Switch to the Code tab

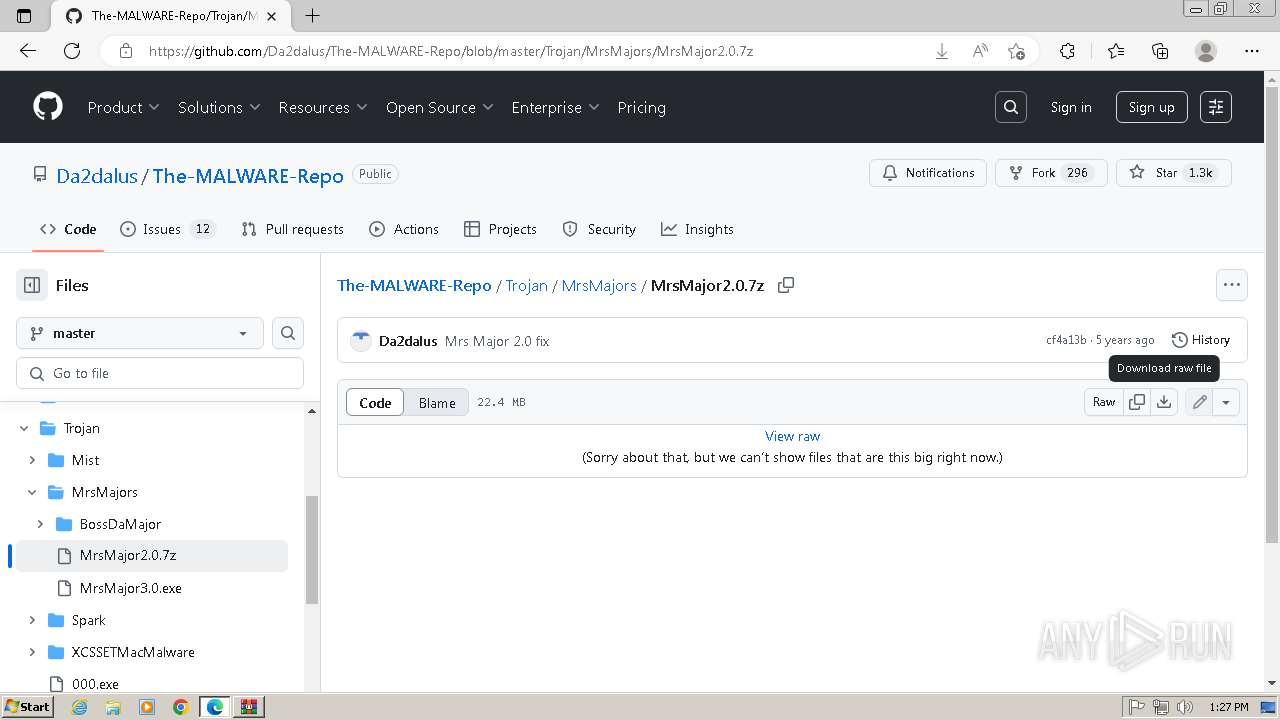[x=68, y=229]
